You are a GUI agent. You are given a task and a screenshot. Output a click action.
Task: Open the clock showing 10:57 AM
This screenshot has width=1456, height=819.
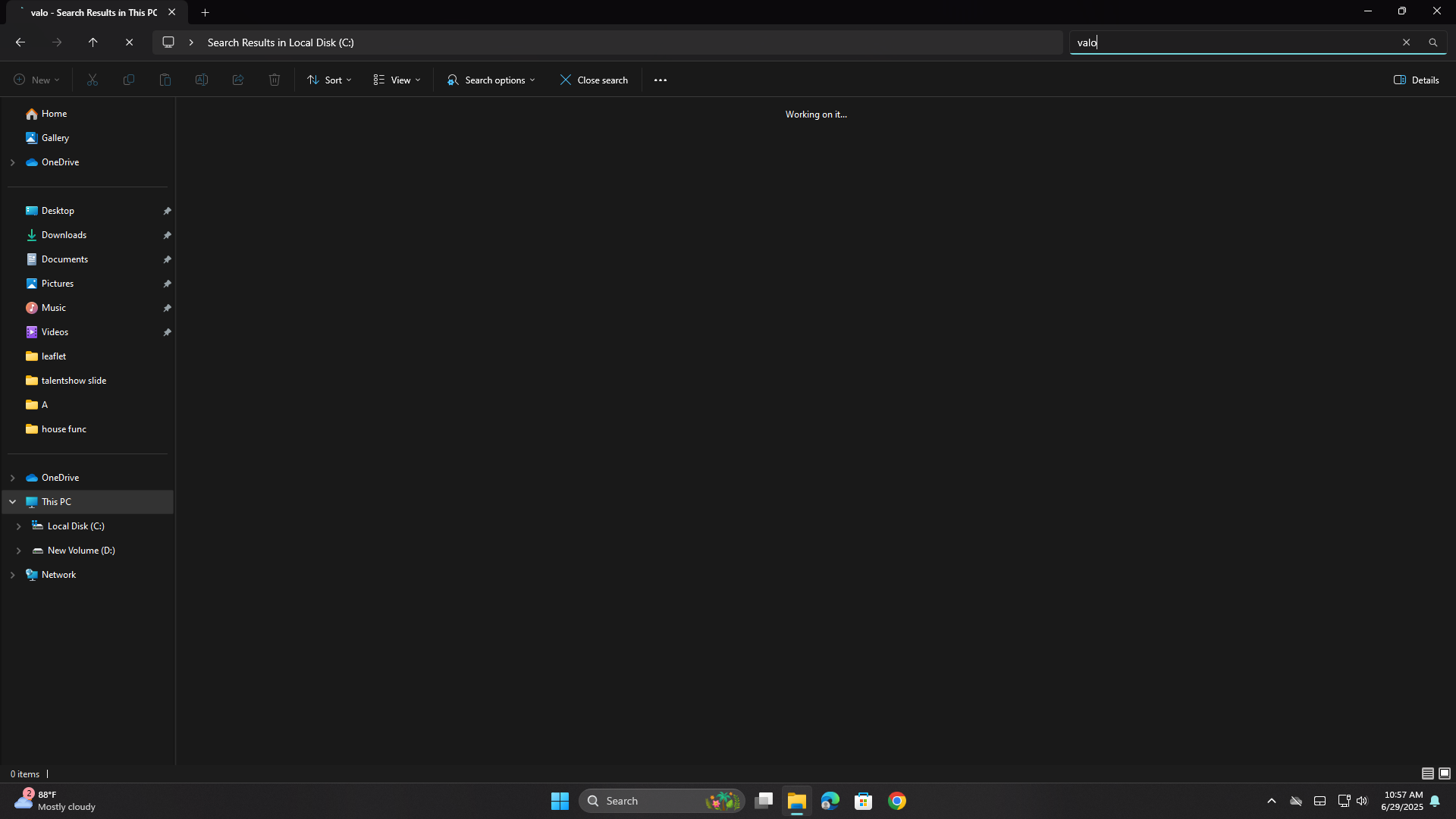[1401, 801]
